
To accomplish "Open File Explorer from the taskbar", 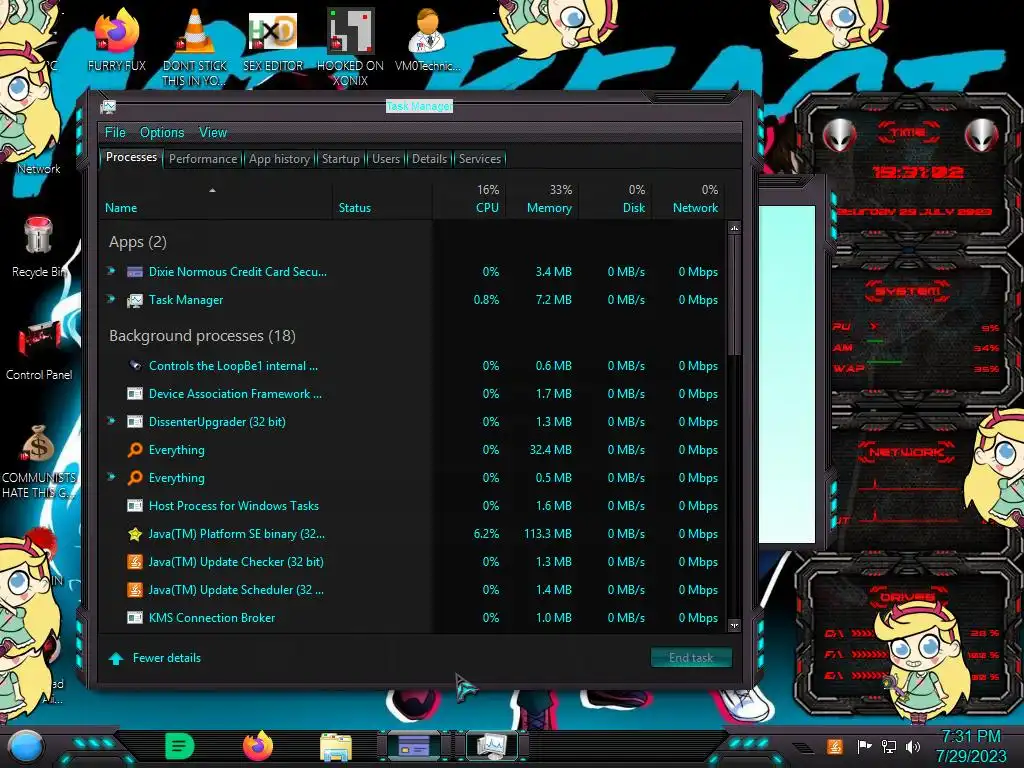I will (336, 746).
